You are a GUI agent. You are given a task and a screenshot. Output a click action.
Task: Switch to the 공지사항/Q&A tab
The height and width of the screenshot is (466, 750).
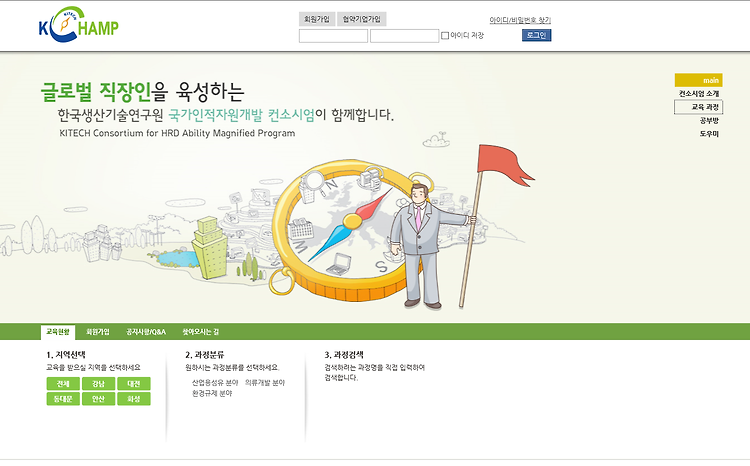(x=146, y=332)
